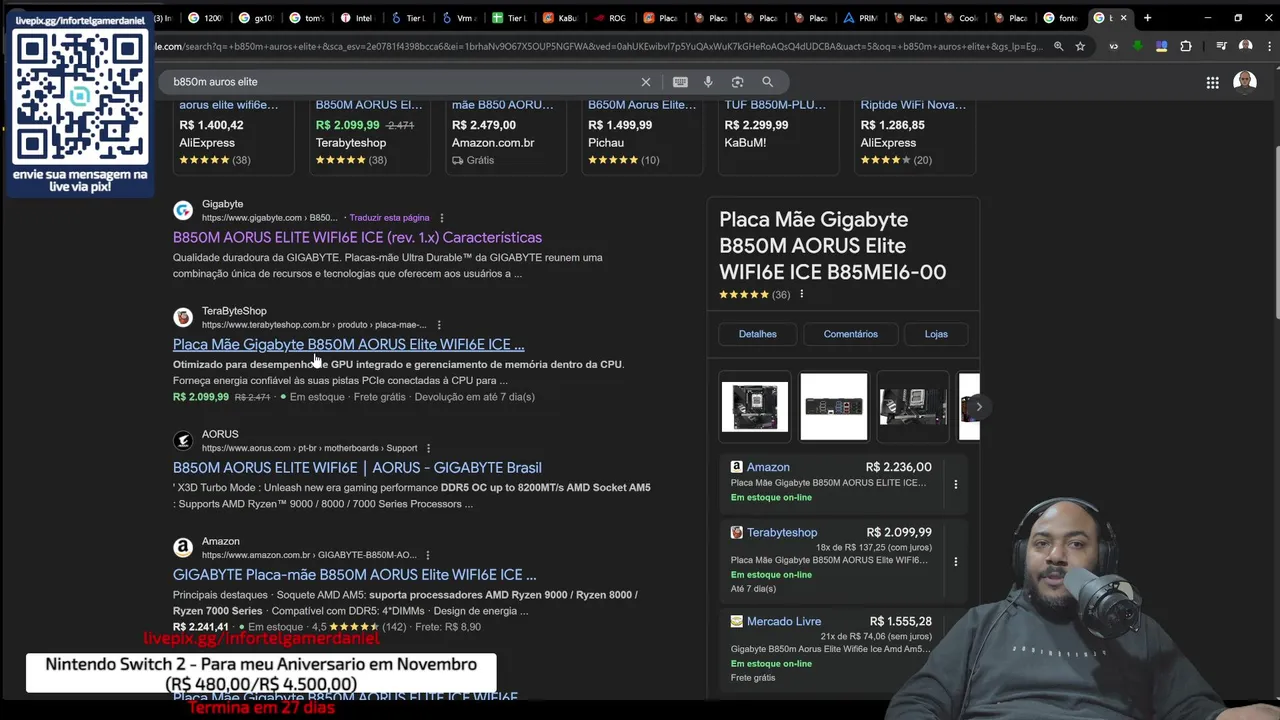
Task: Click the 36 reviews count in product panel
Action: point(781,294)
